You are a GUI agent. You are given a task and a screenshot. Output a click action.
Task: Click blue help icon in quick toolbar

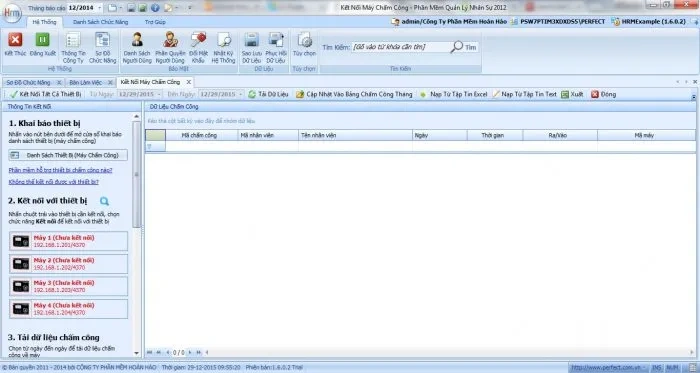[155, 8]
